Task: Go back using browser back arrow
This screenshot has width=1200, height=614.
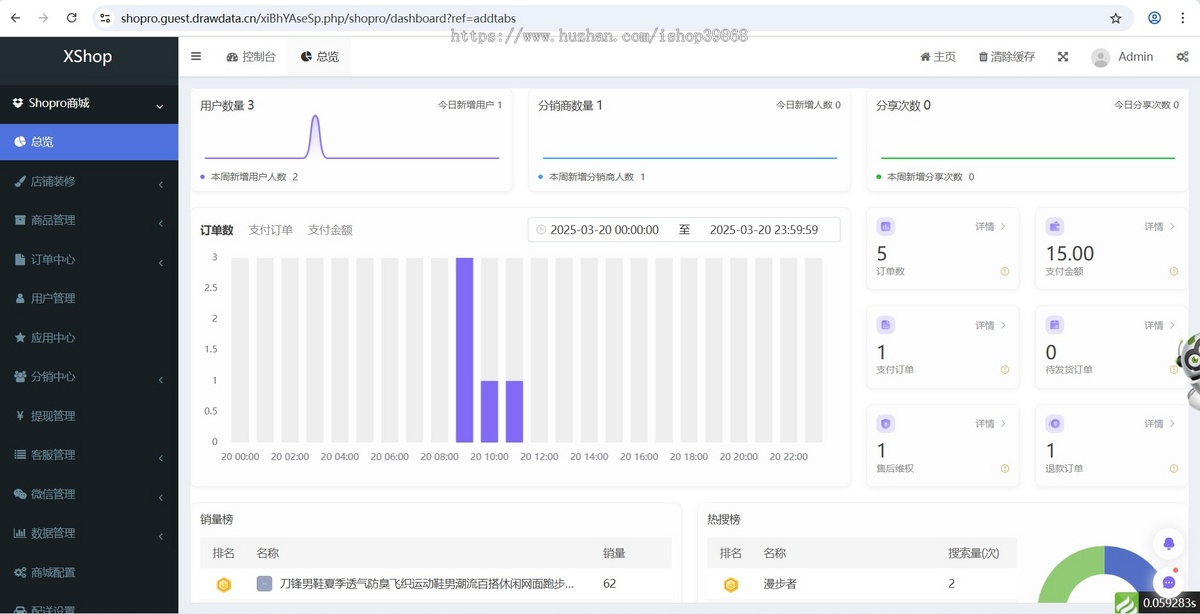Action: pyautogui.click(x=15, y=18)
